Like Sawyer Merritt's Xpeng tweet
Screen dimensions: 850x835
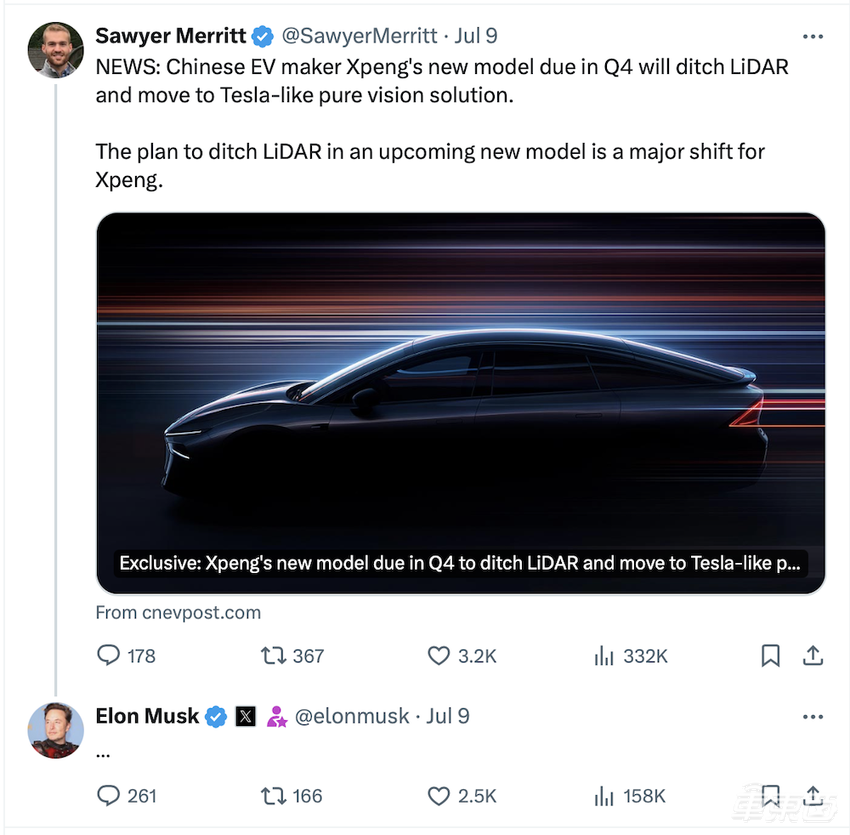439,656
